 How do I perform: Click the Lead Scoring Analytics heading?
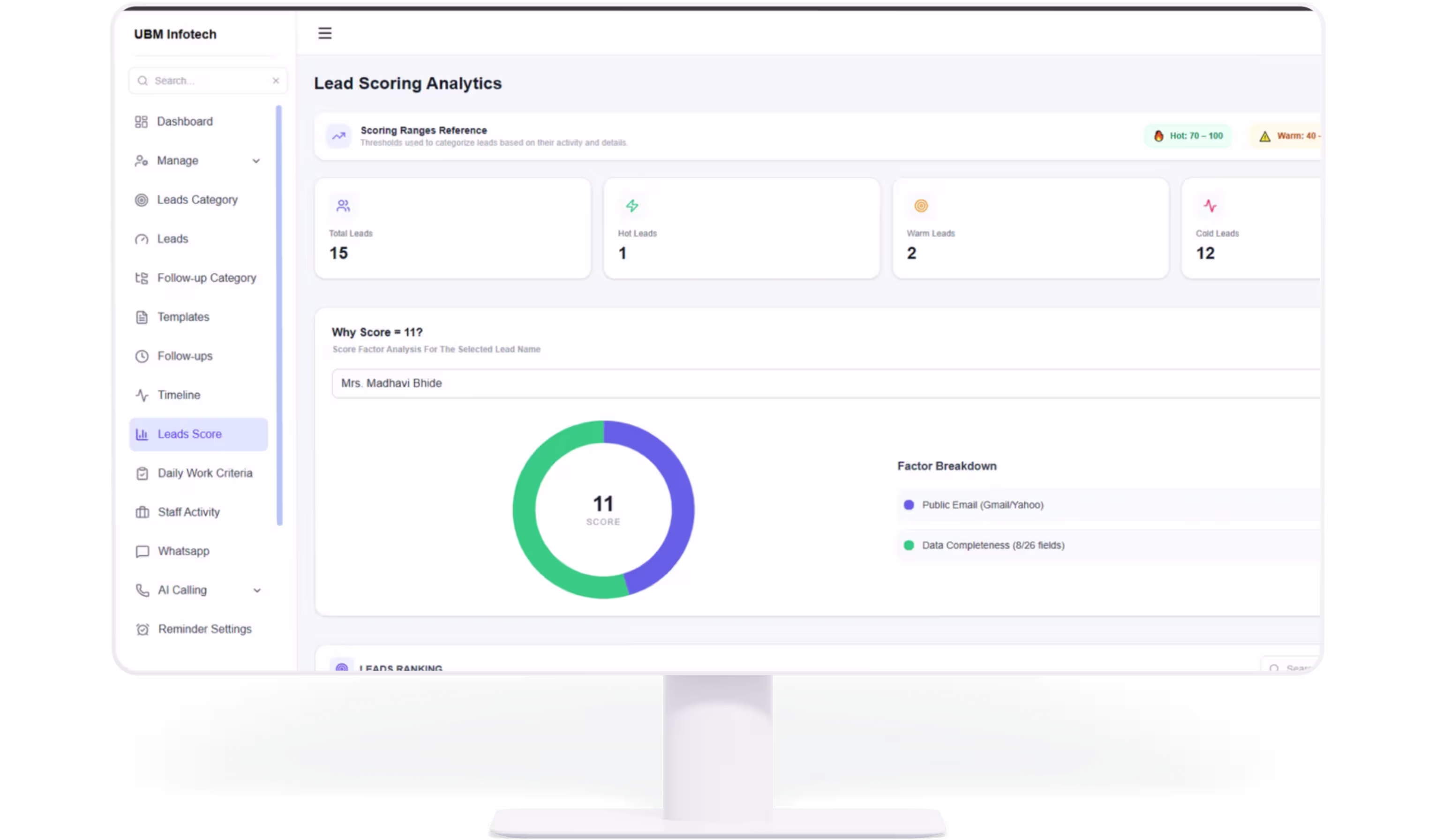click(408, 83)
